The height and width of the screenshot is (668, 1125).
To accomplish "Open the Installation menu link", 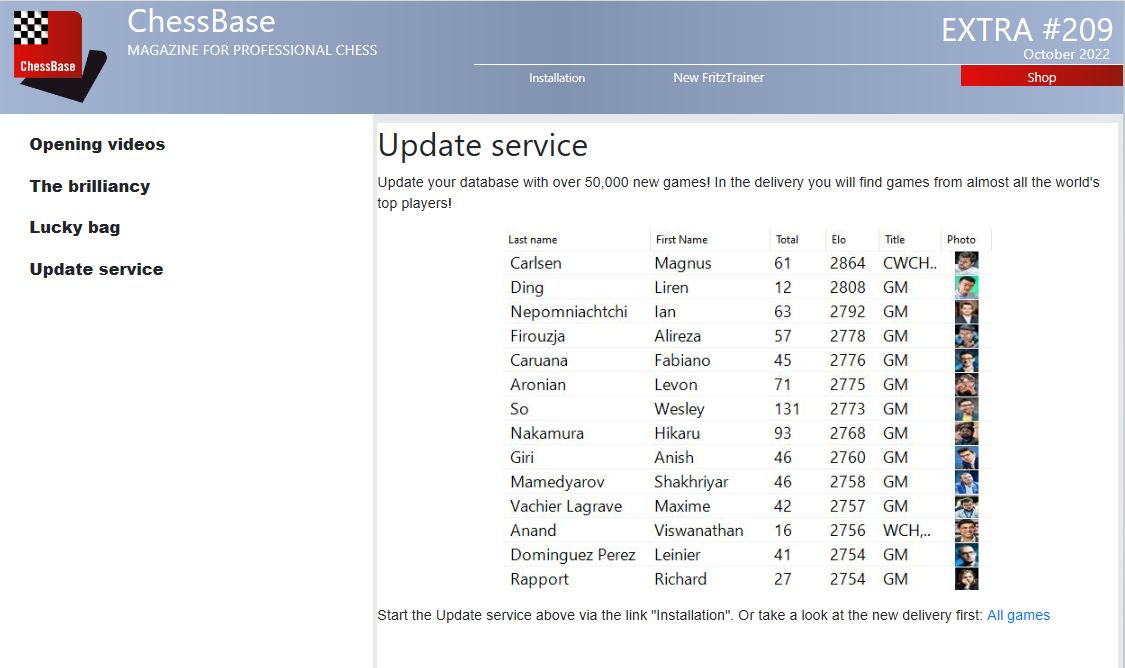I will point(557,77).
